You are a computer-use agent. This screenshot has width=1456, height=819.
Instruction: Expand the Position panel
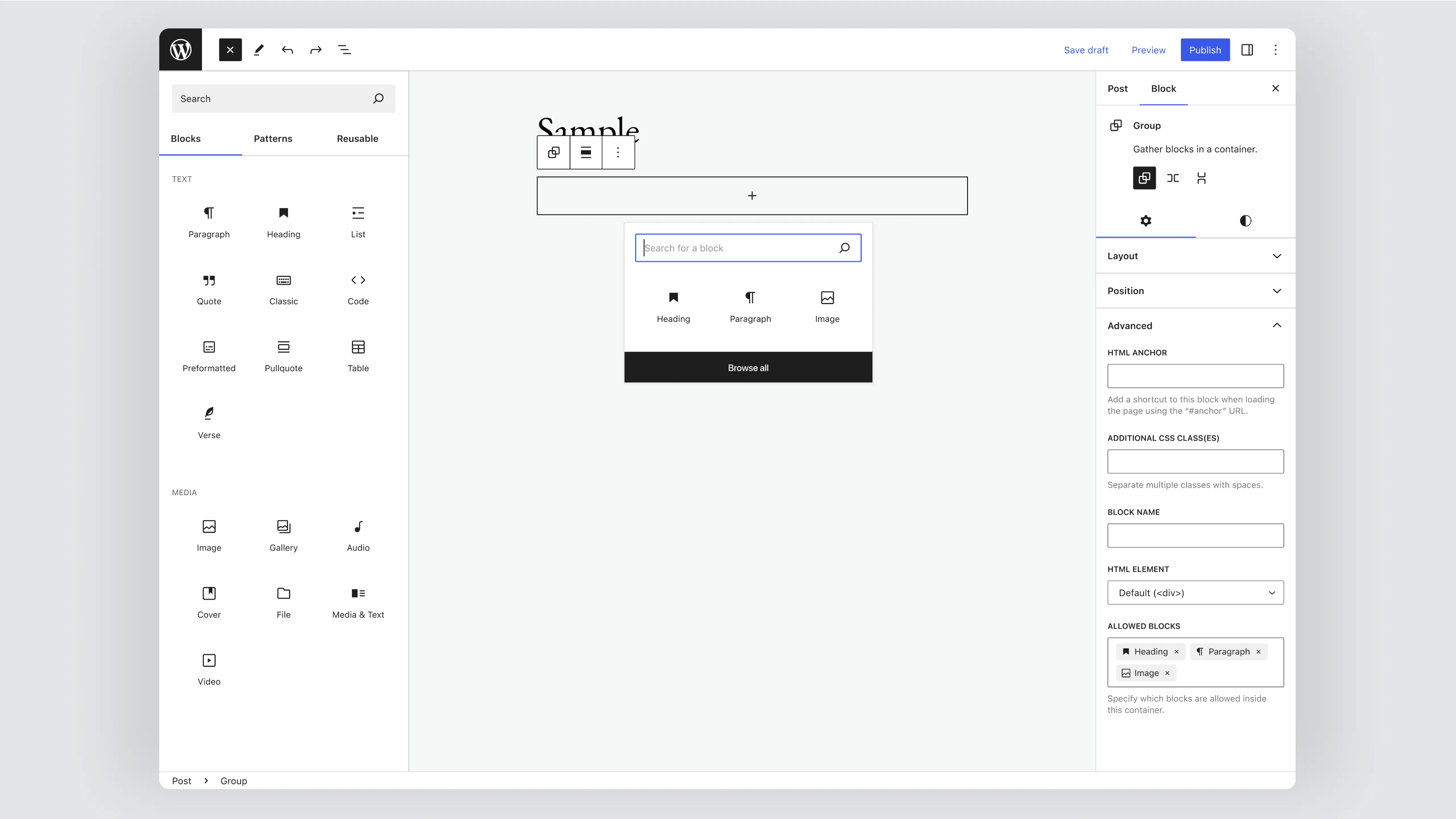(1195, 291)
